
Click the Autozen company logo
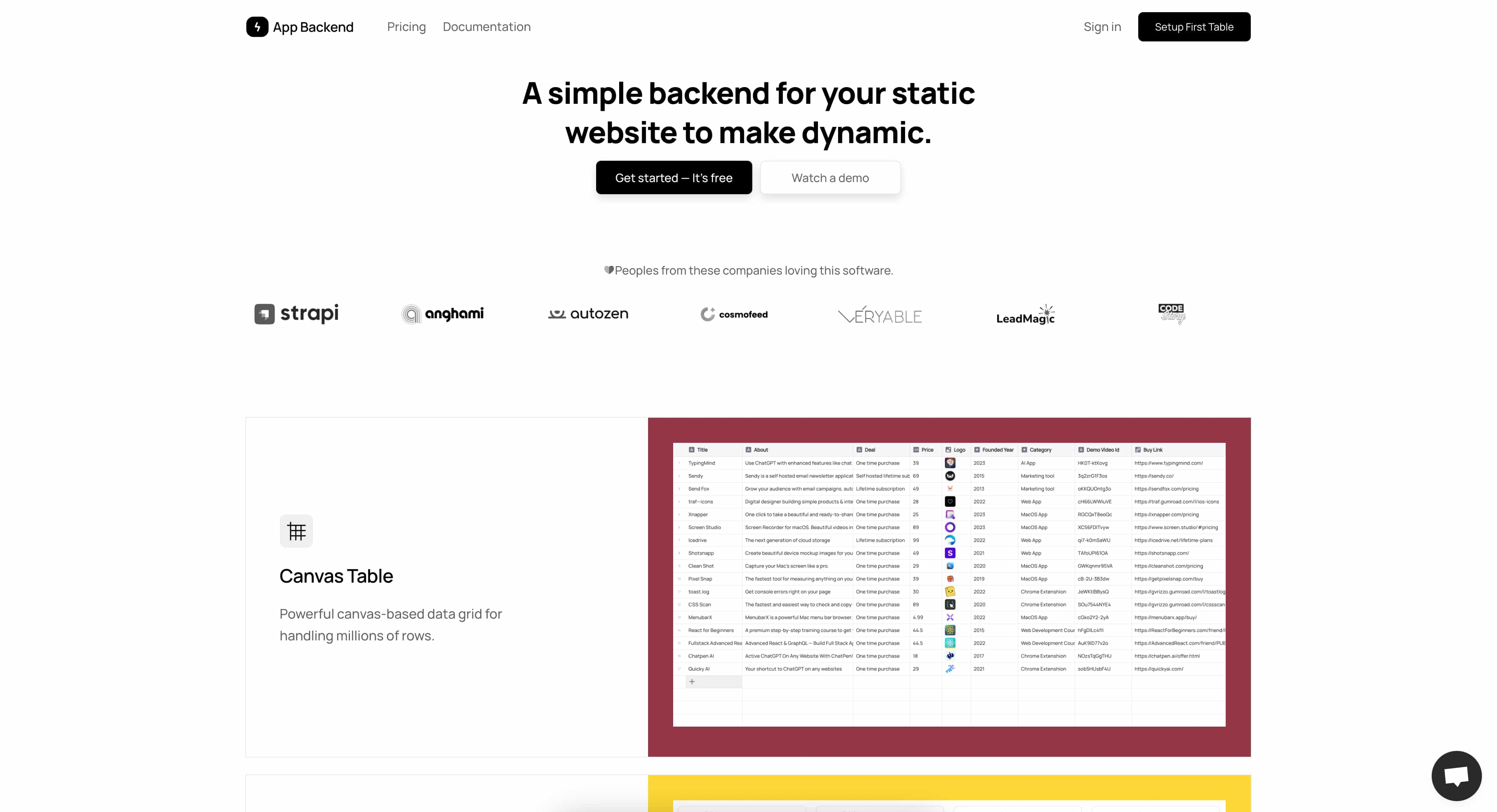pyautogui.click(x=589, y=314)
